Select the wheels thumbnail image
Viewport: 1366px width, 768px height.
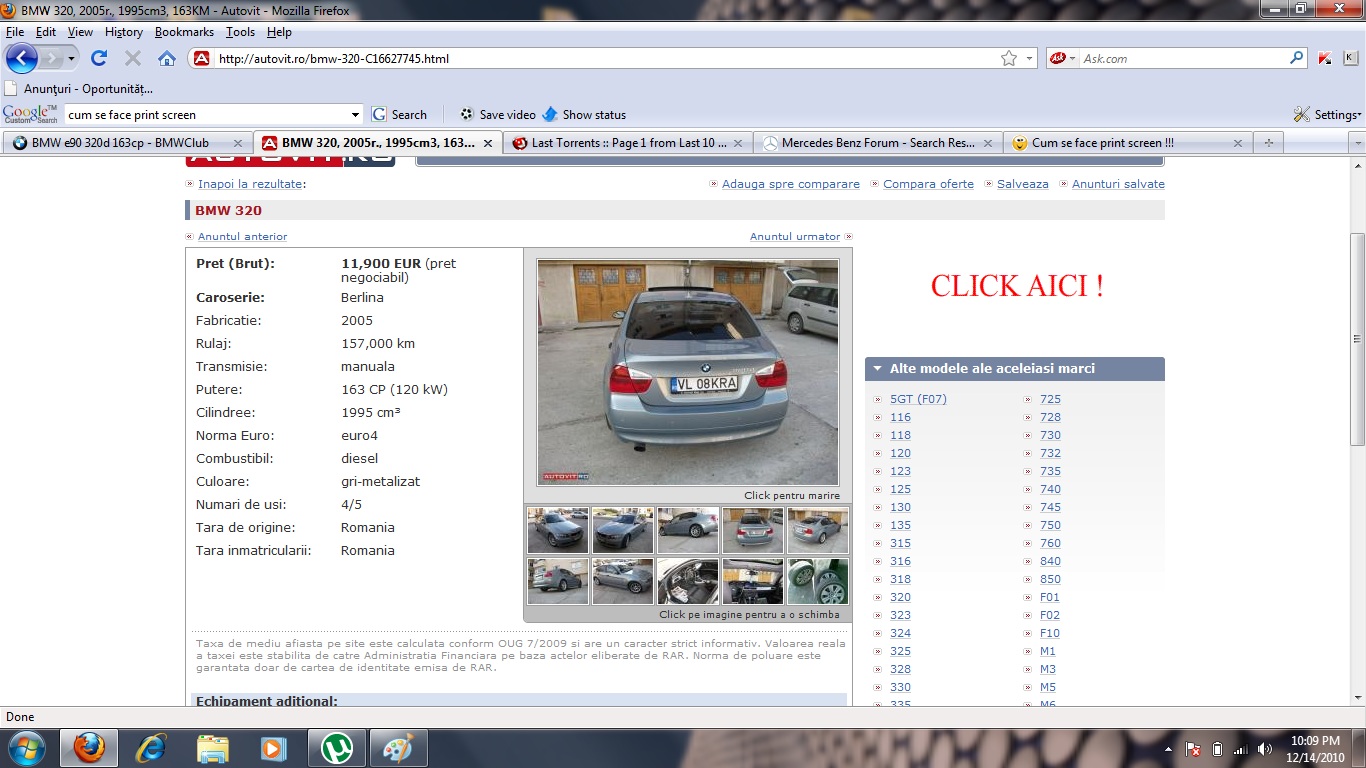817,581
